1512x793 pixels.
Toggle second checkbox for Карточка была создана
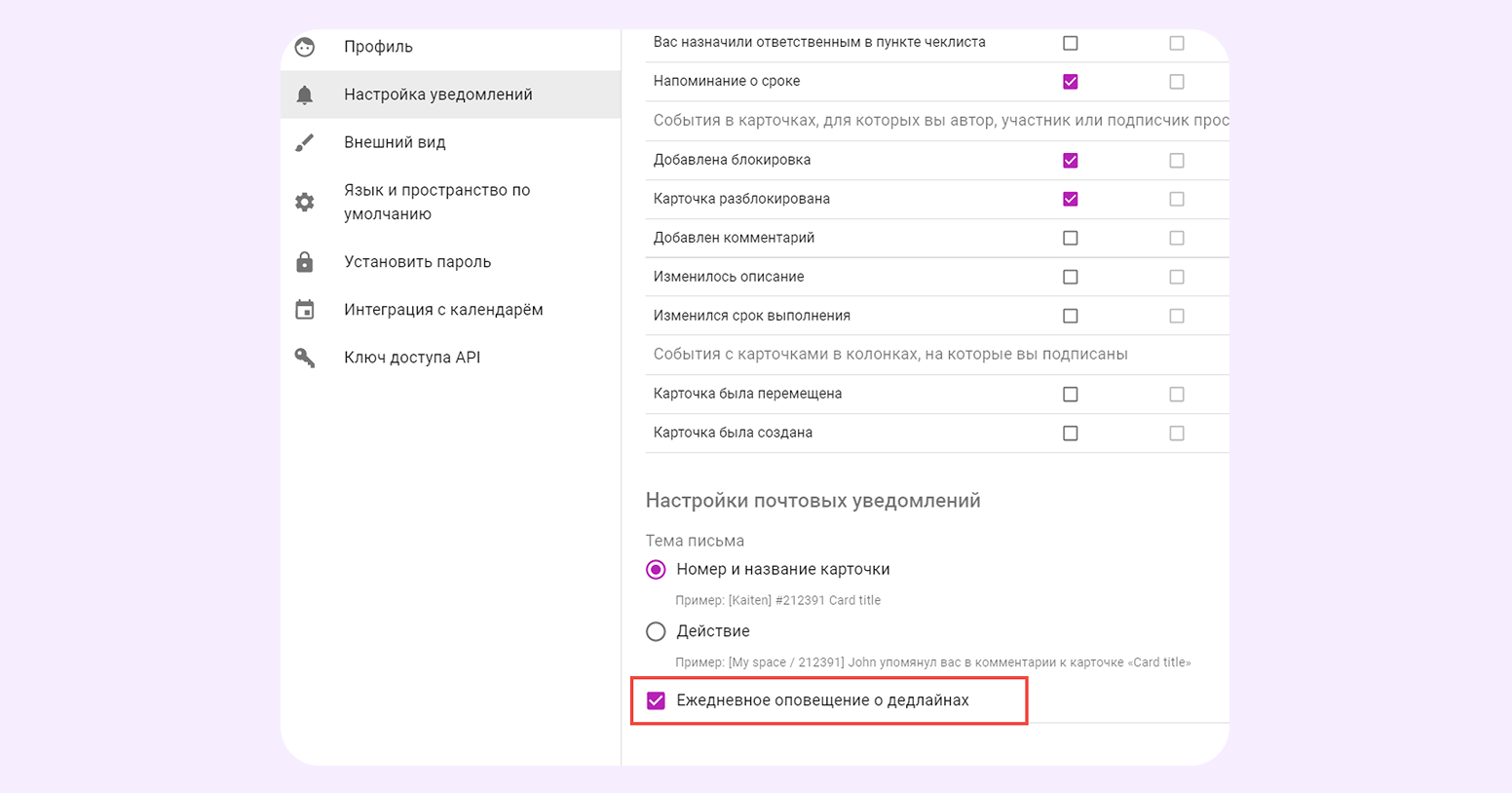pyautogui.click(x=1177, y=433)
